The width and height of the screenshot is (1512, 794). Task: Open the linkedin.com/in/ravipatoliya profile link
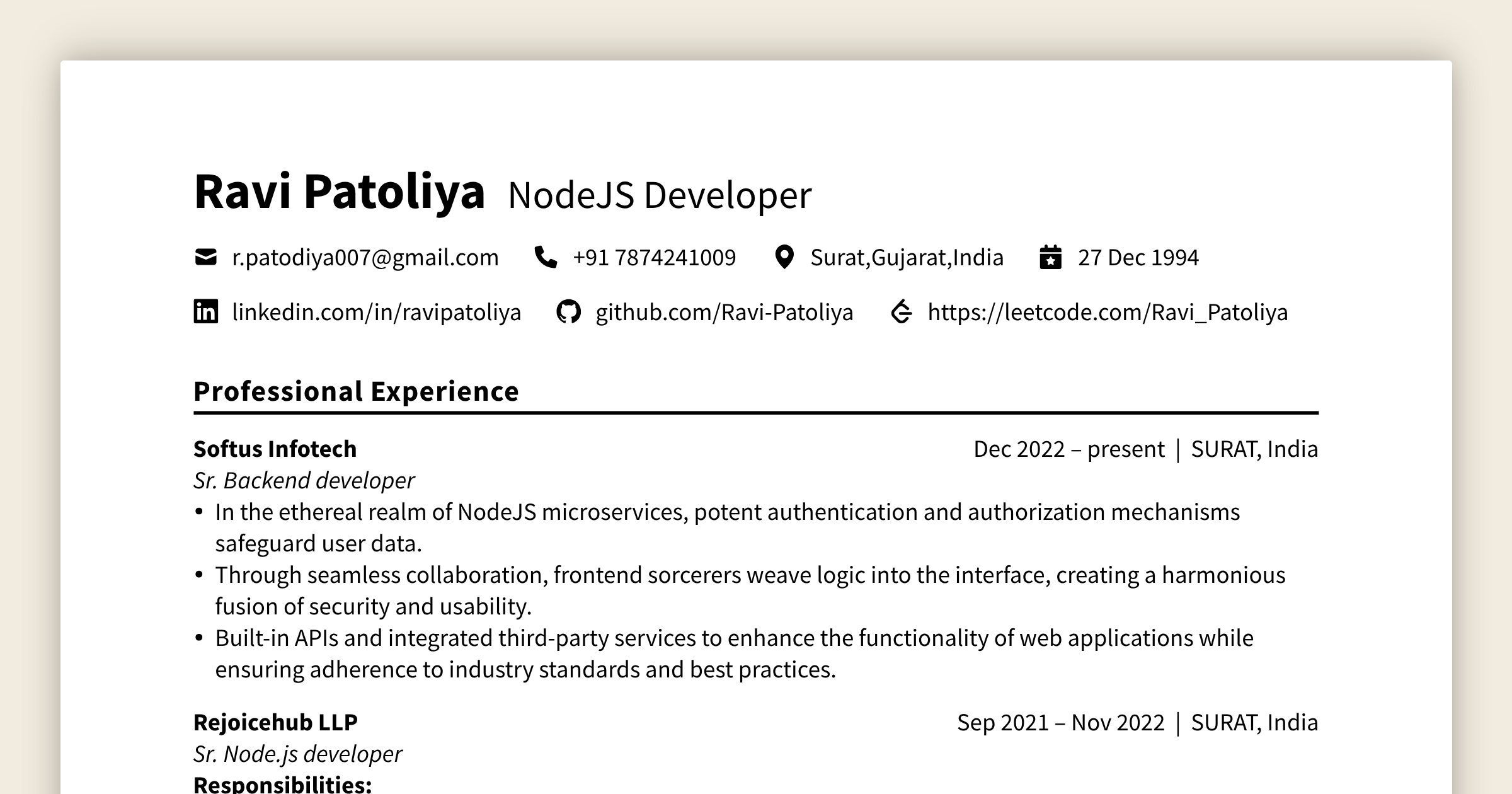[376, 311]
